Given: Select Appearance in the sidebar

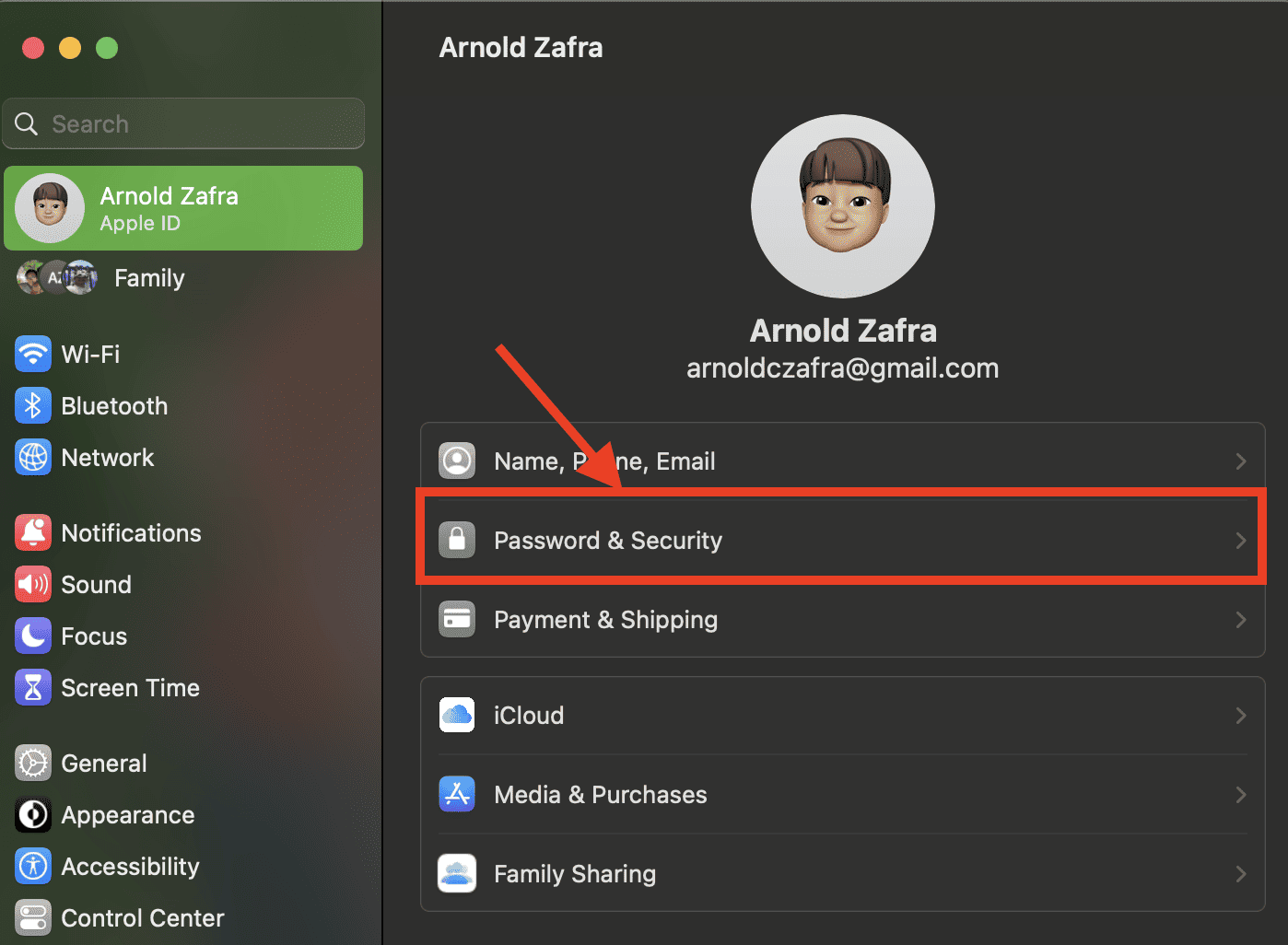Looking at the screenshot, I should coord(127,815).
